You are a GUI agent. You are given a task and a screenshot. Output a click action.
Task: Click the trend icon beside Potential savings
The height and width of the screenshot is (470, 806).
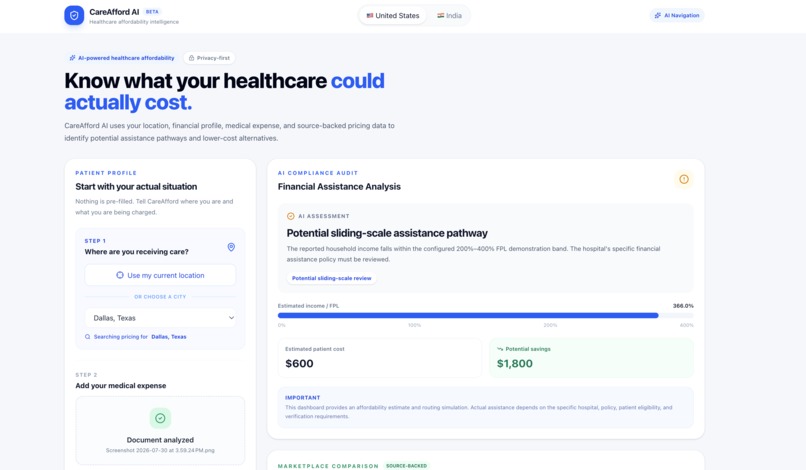[x=500, y=349]
